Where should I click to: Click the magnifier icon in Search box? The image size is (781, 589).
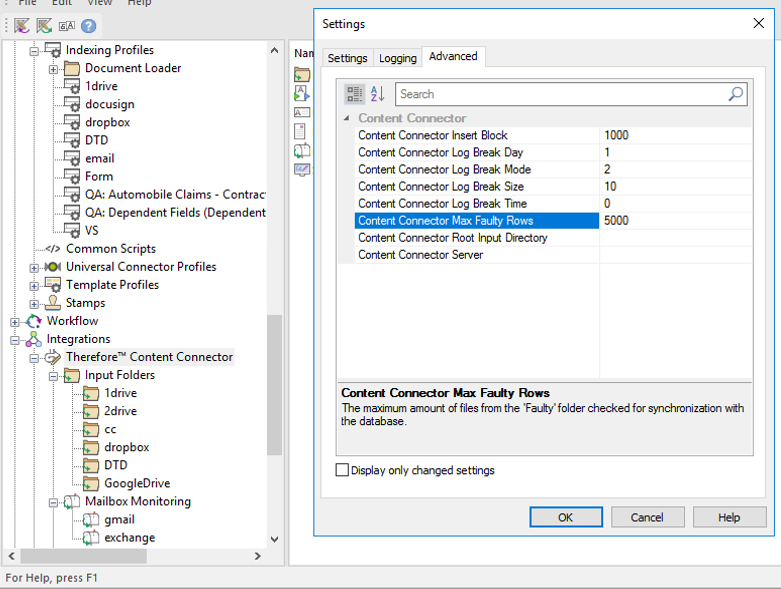tap(736, 94)
